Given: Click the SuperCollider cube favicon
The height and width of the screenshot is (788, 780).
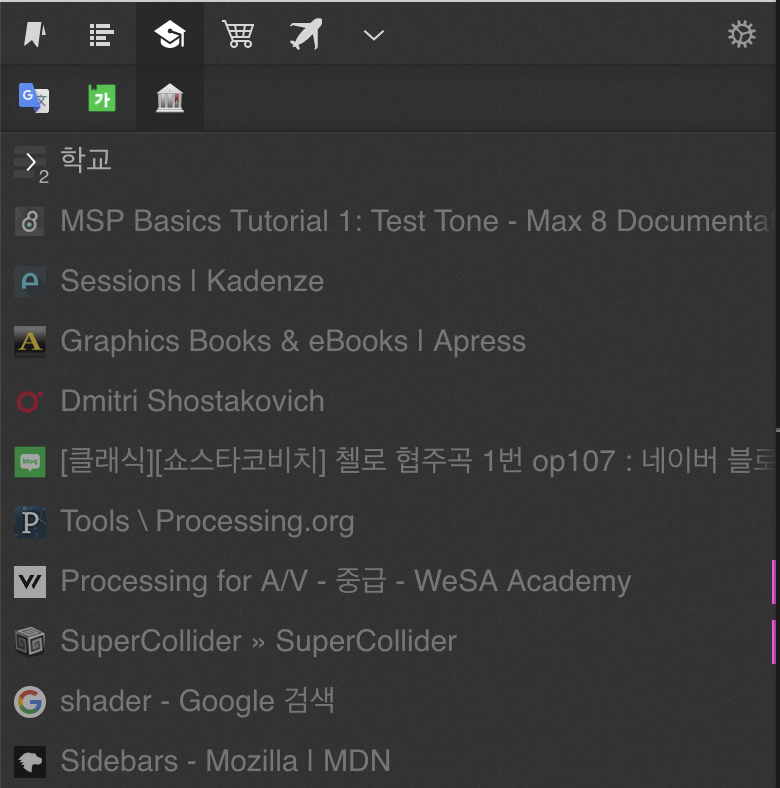Looking at the screenshot, I should [x=30, y=641].
